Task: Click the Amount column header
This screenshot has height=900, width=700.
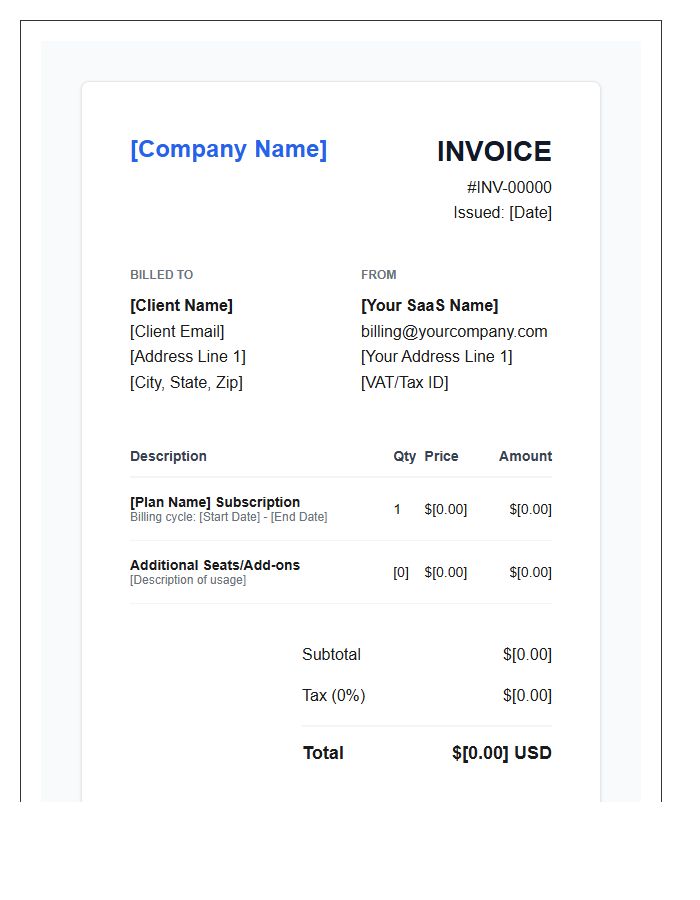Action: [x=525, y=456]
